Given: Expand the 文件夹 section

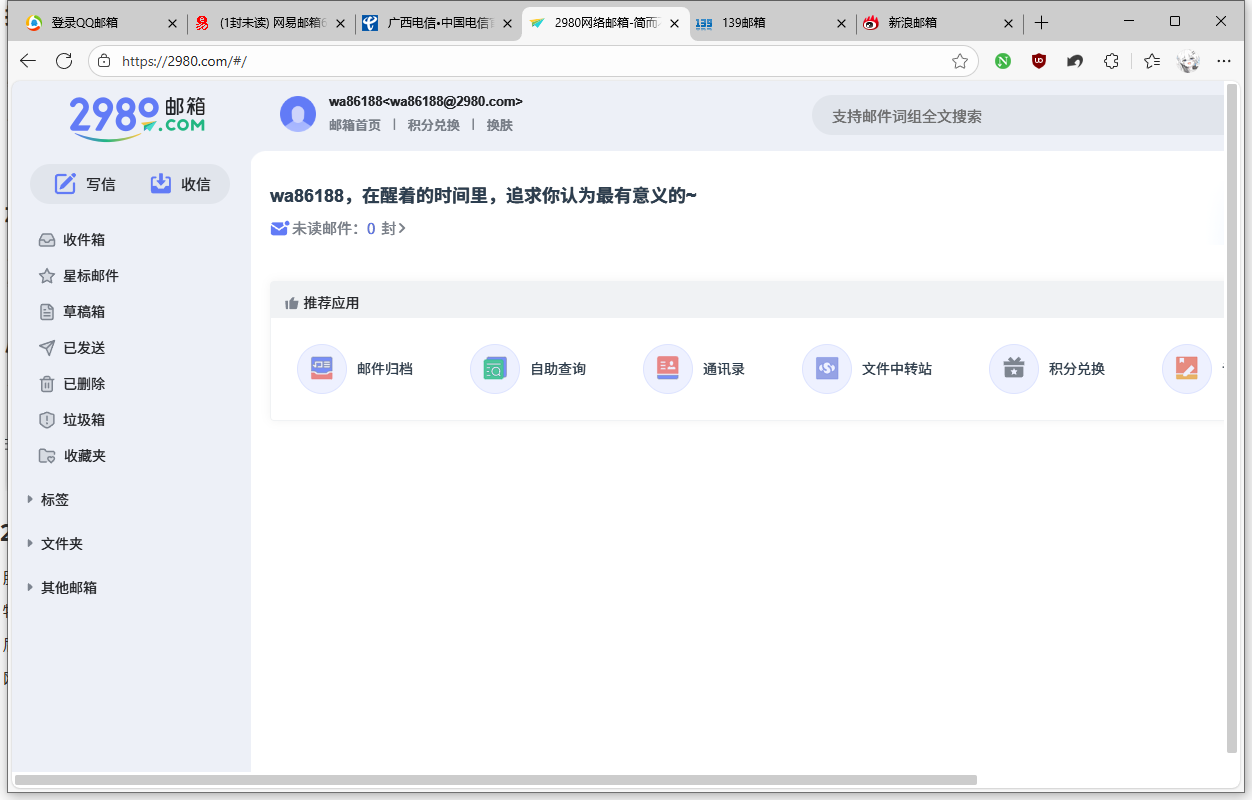Looking at the screenshot, I should tap(60, 543).
